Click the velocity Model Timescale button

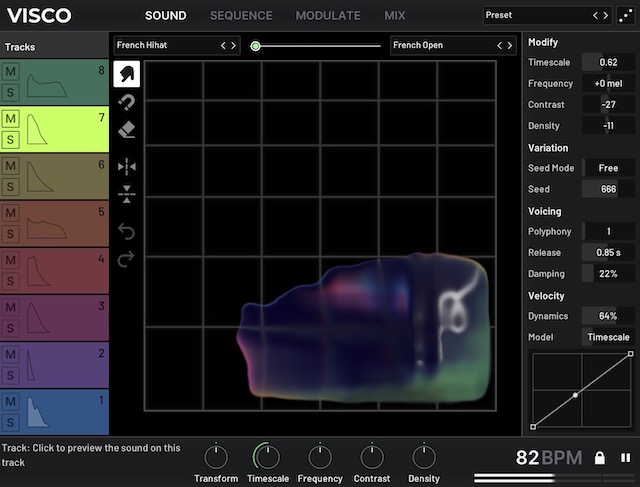tap(608, 337)
